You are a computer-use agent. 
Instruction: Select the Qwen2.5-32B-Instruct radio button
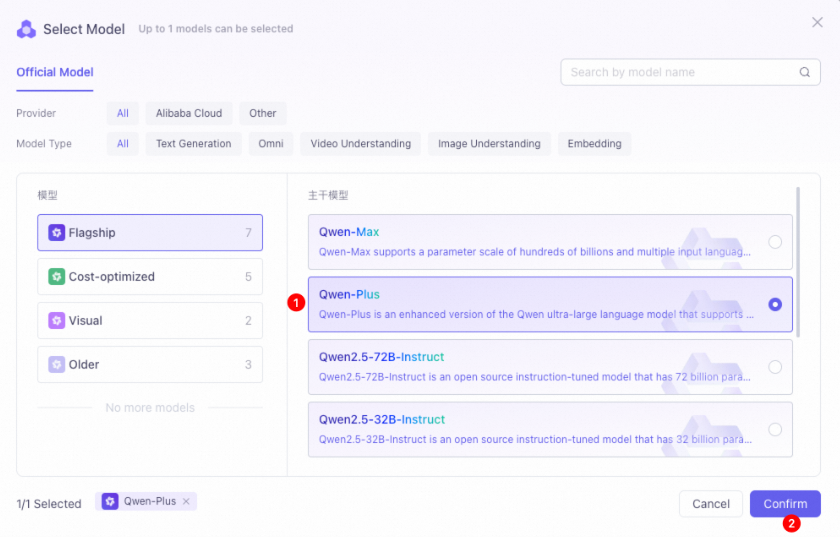[775, 430]
